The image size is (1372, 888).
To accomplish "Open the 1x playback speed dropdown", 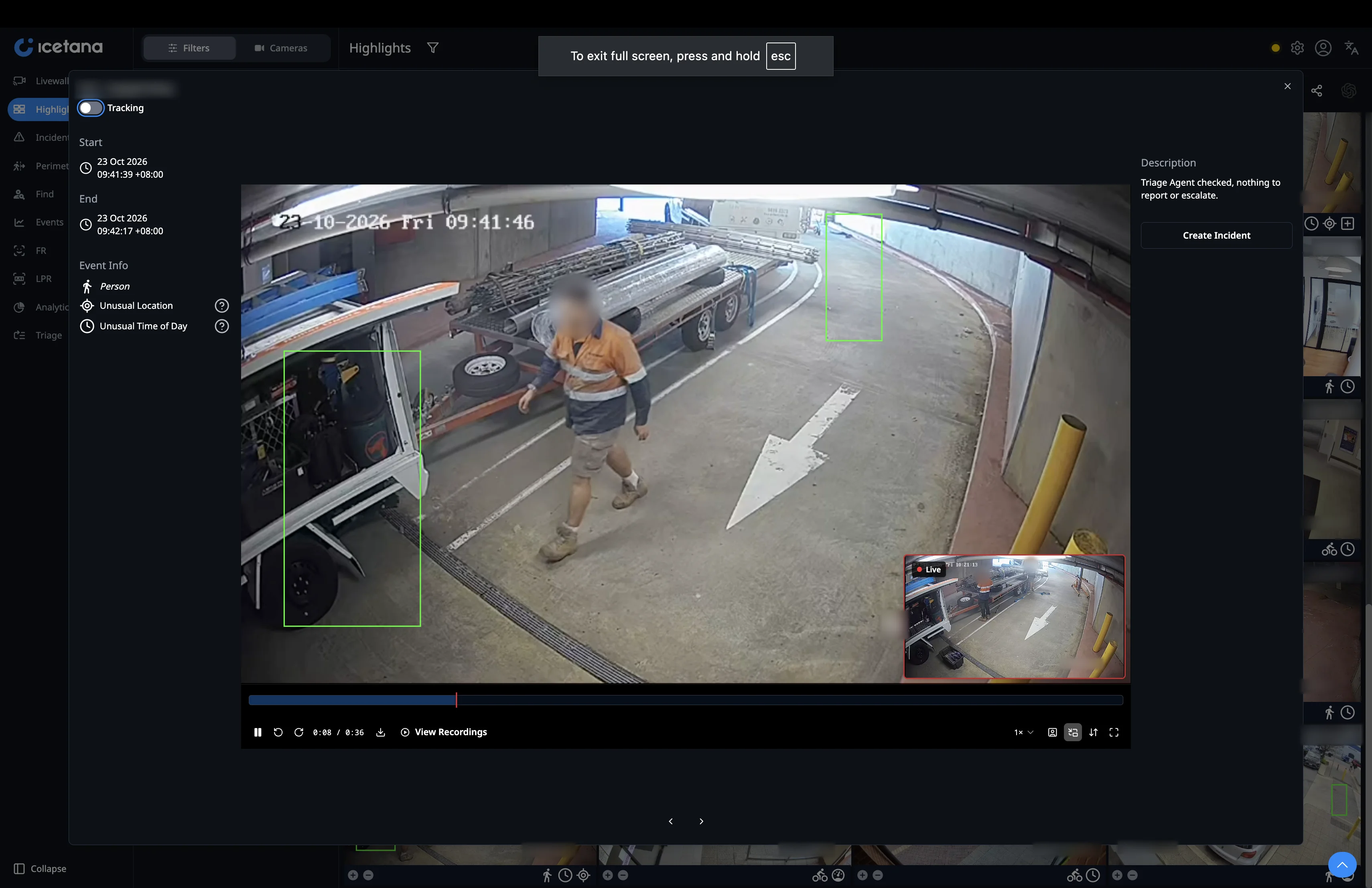I will tap(1023, 732).
